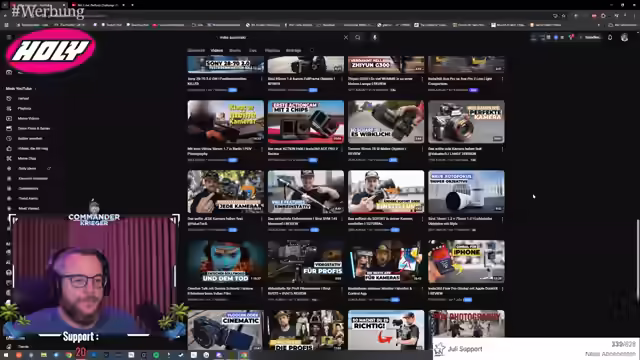
Task: Open three-dot menu of Perfekte Kamera video
Action: click(x=502, y=149)
